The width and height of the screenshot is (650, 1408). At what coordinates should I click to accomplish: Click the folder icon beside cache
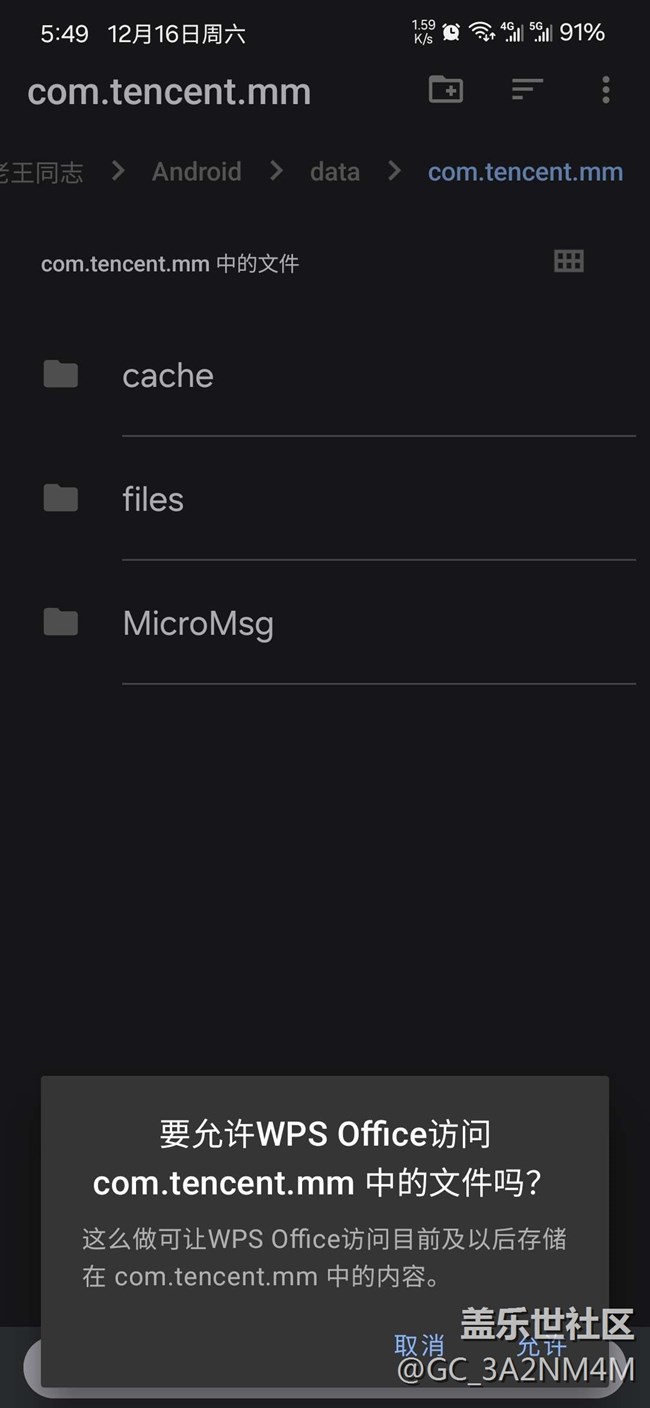click(x=61, y=375)
